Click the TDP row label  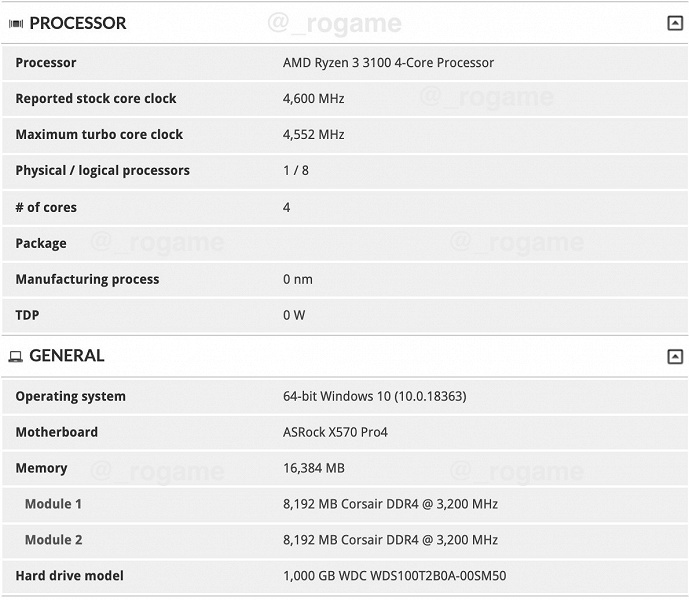pyautogui.click(x=27, y=316)
